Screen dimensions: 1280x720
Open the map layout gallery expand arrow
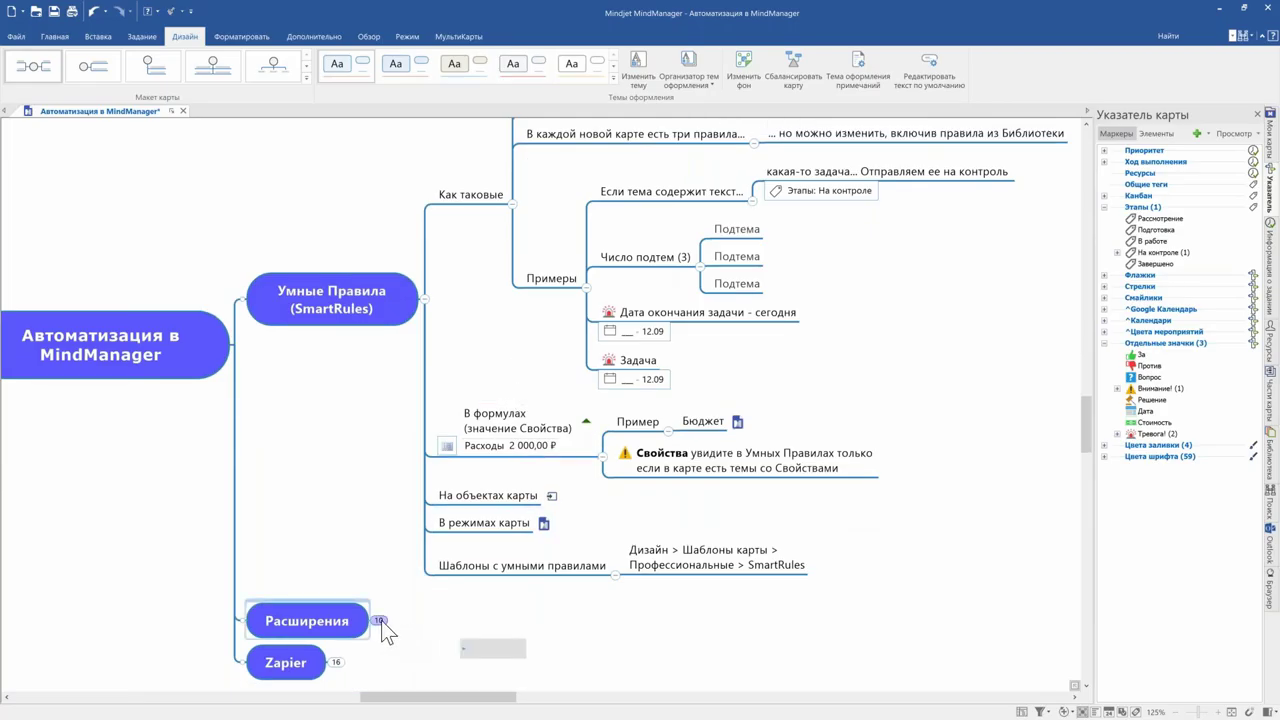[x=306, y=77]
